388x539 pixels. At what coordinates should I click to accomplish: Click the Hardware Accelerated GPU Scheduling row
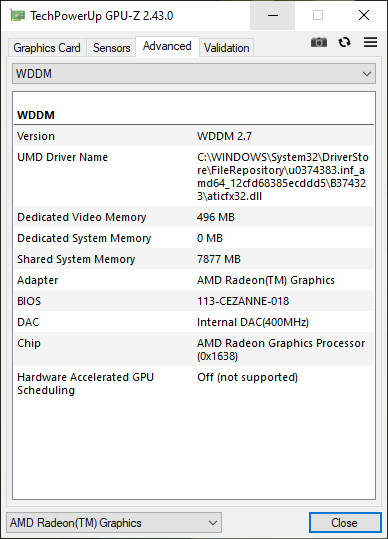[194, 384]
